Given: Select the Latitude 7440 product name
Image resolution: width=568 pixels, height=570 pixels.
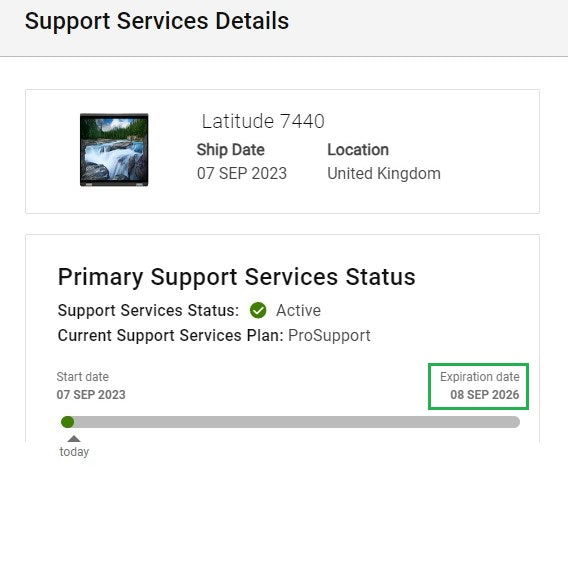Looking at the screenshot, I should click(263, 121).
